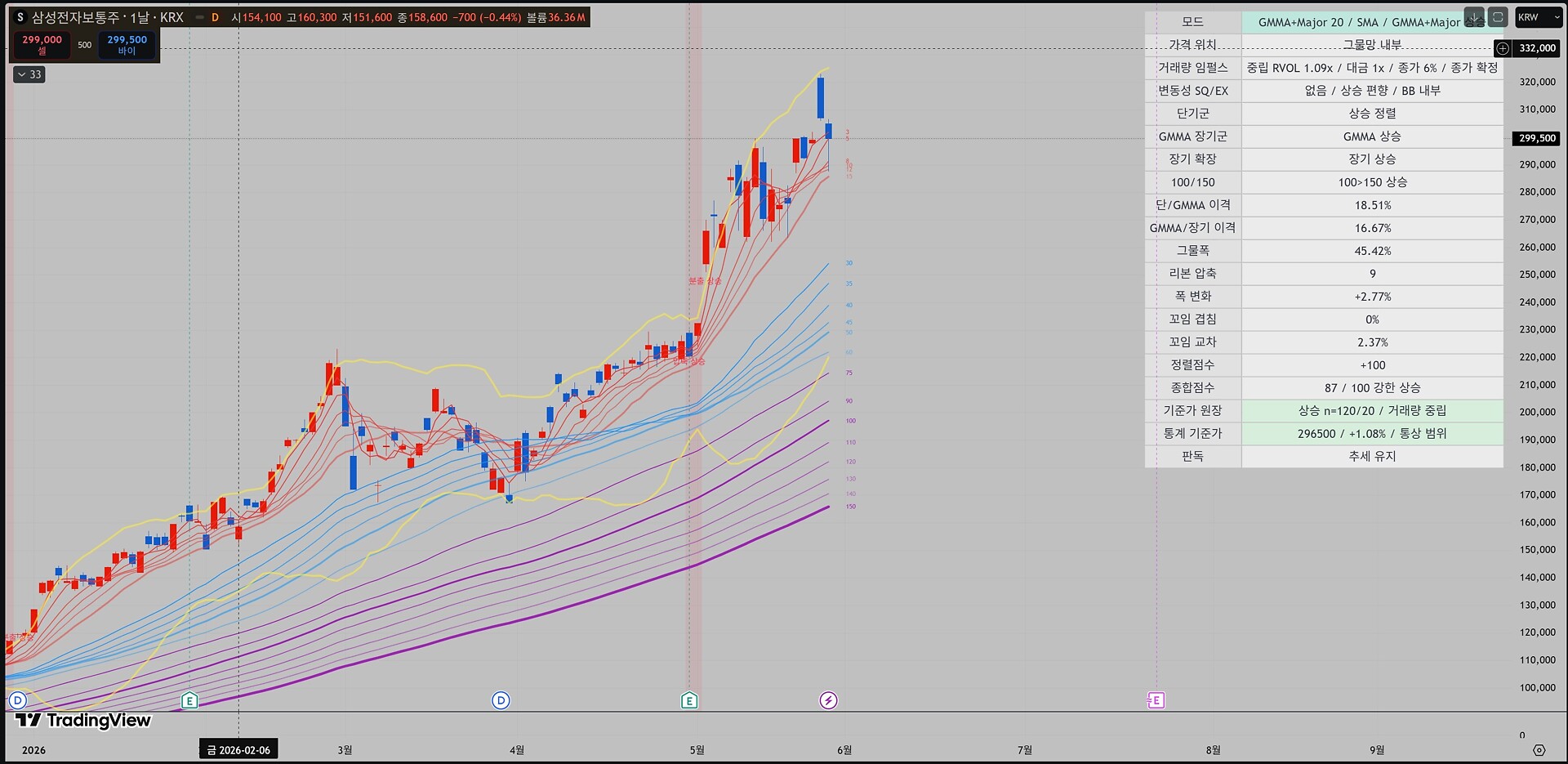This screenshot has height=764, width=1568.
Task: Click the 그물망 내부 value cell
Action: click(1372, 45)
